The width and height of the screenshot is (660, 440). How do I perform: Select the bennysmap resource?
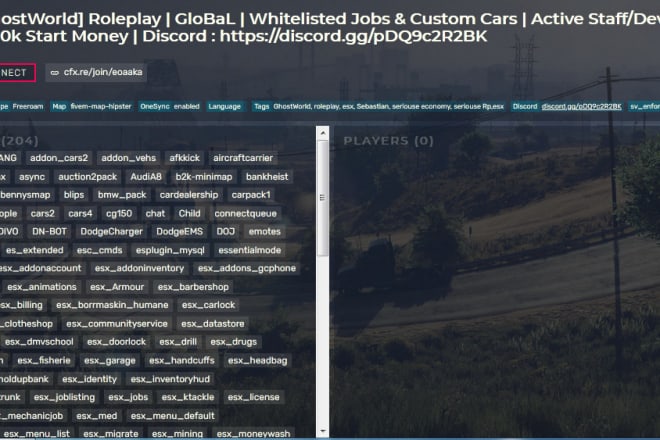pyautogui.click(x=25, y=195)
